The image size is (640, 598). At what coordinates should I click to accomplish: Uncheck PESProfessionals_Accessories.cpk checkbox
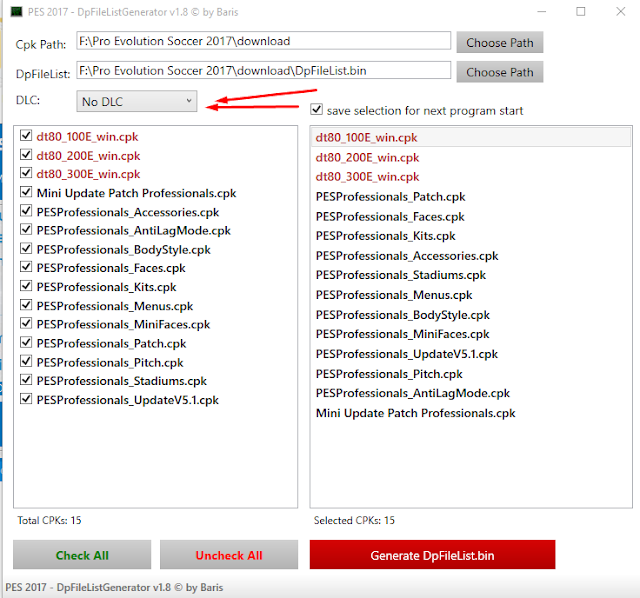(26, 211)
